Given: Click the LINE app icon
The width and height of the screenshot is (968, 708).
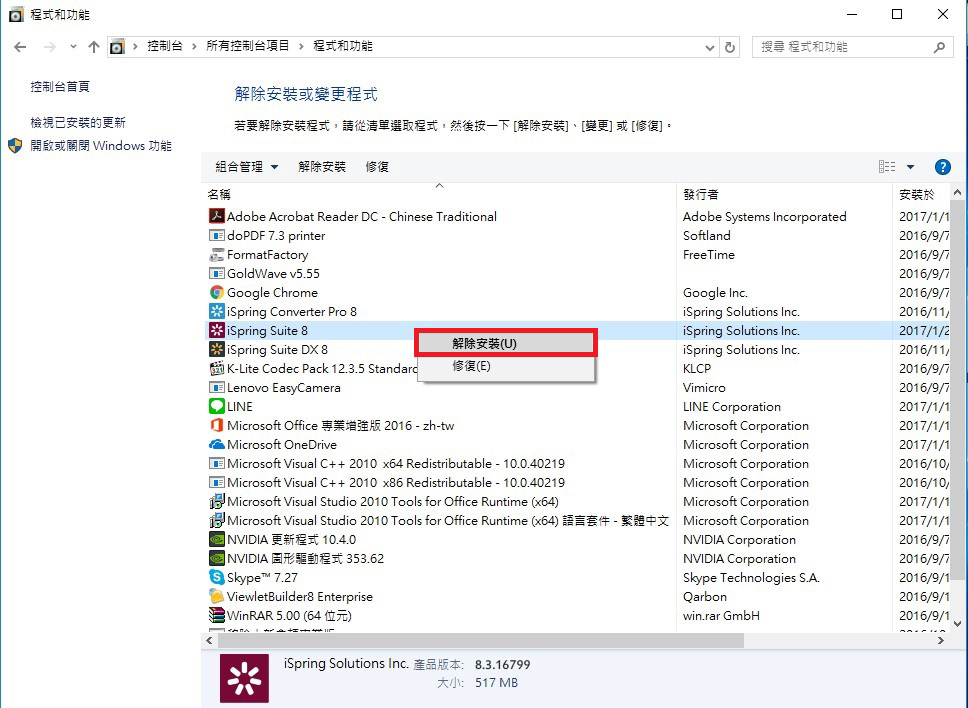Looking at the screenshot, I should pyautogui.click(x=217, y=406).
